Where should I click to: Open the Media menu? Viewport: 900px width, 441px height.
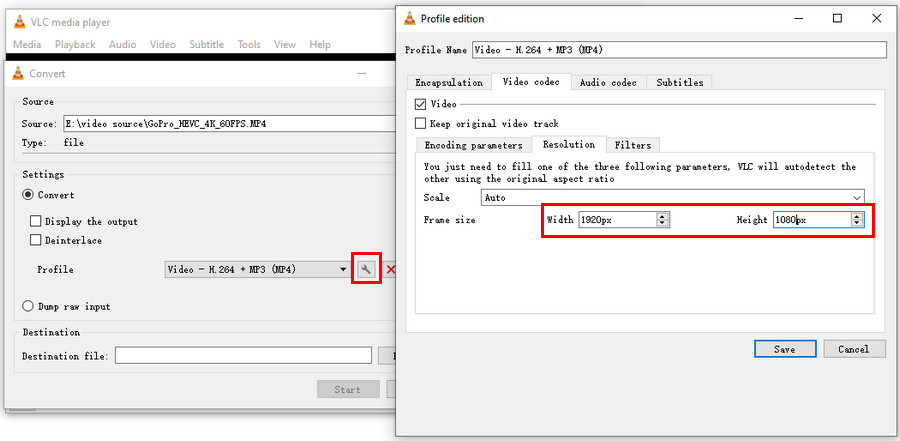pos(27,44)
